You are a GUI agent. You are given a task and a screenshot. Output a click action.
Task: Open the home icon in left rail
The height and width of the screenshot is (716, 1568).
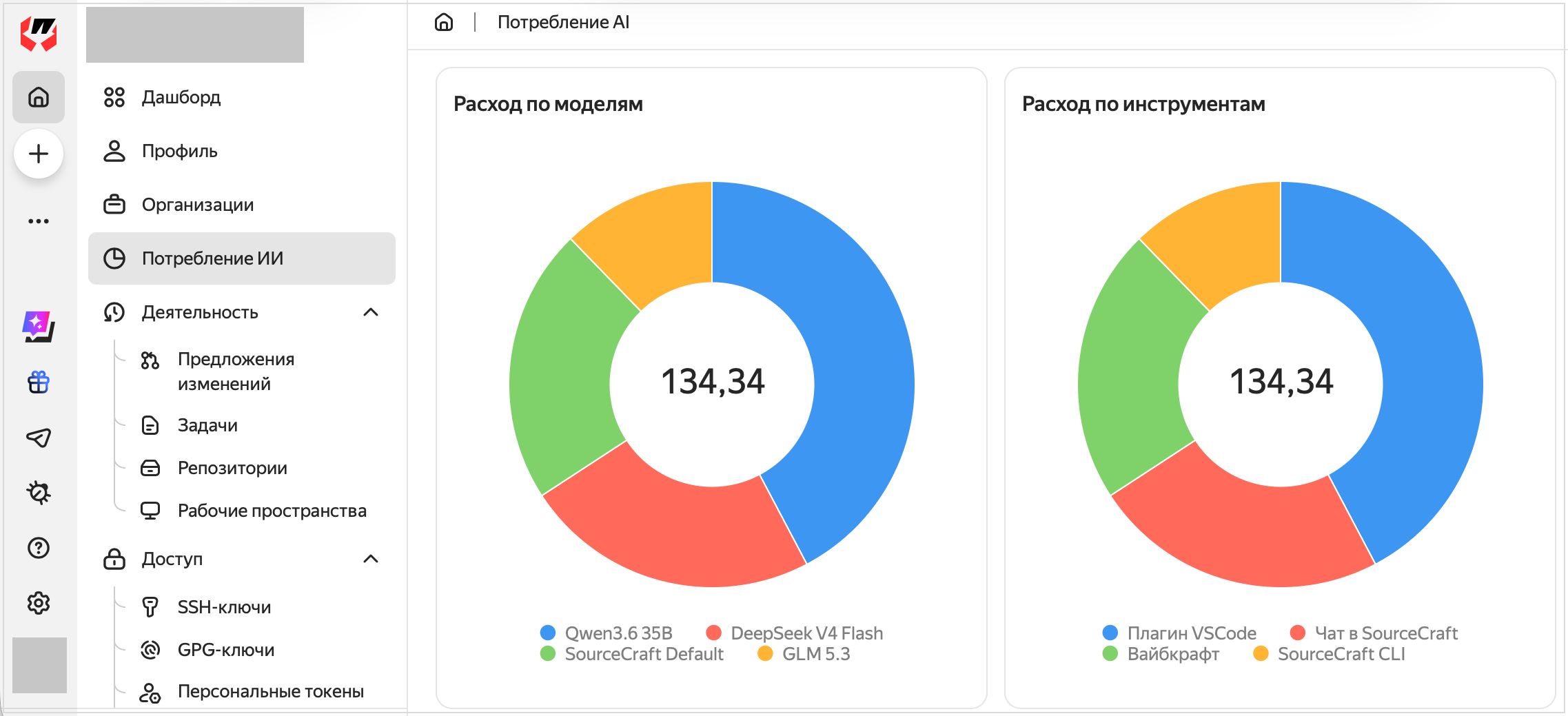tap(39, 97)
